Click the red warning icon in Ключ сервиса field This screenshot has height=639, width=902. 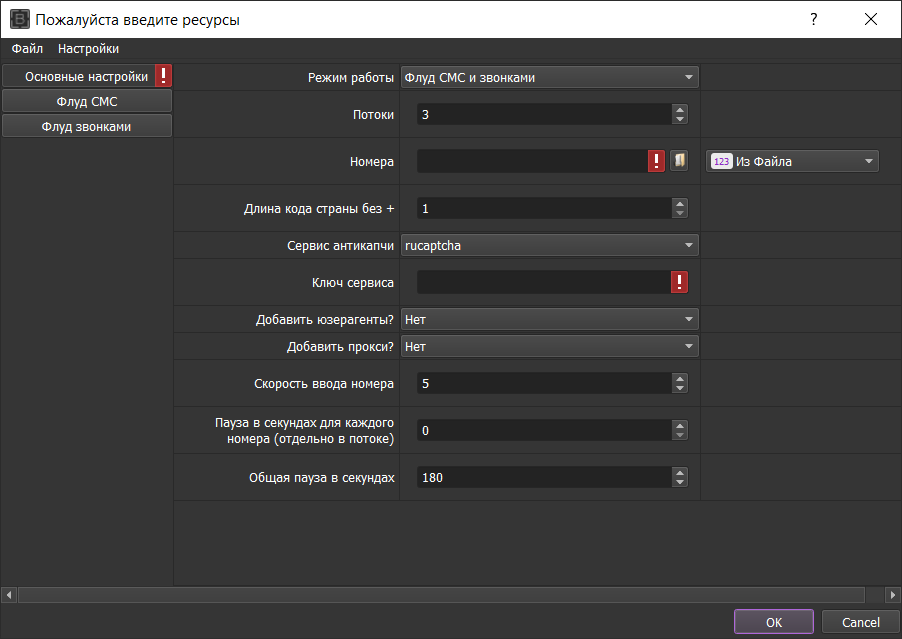point(680,282)
